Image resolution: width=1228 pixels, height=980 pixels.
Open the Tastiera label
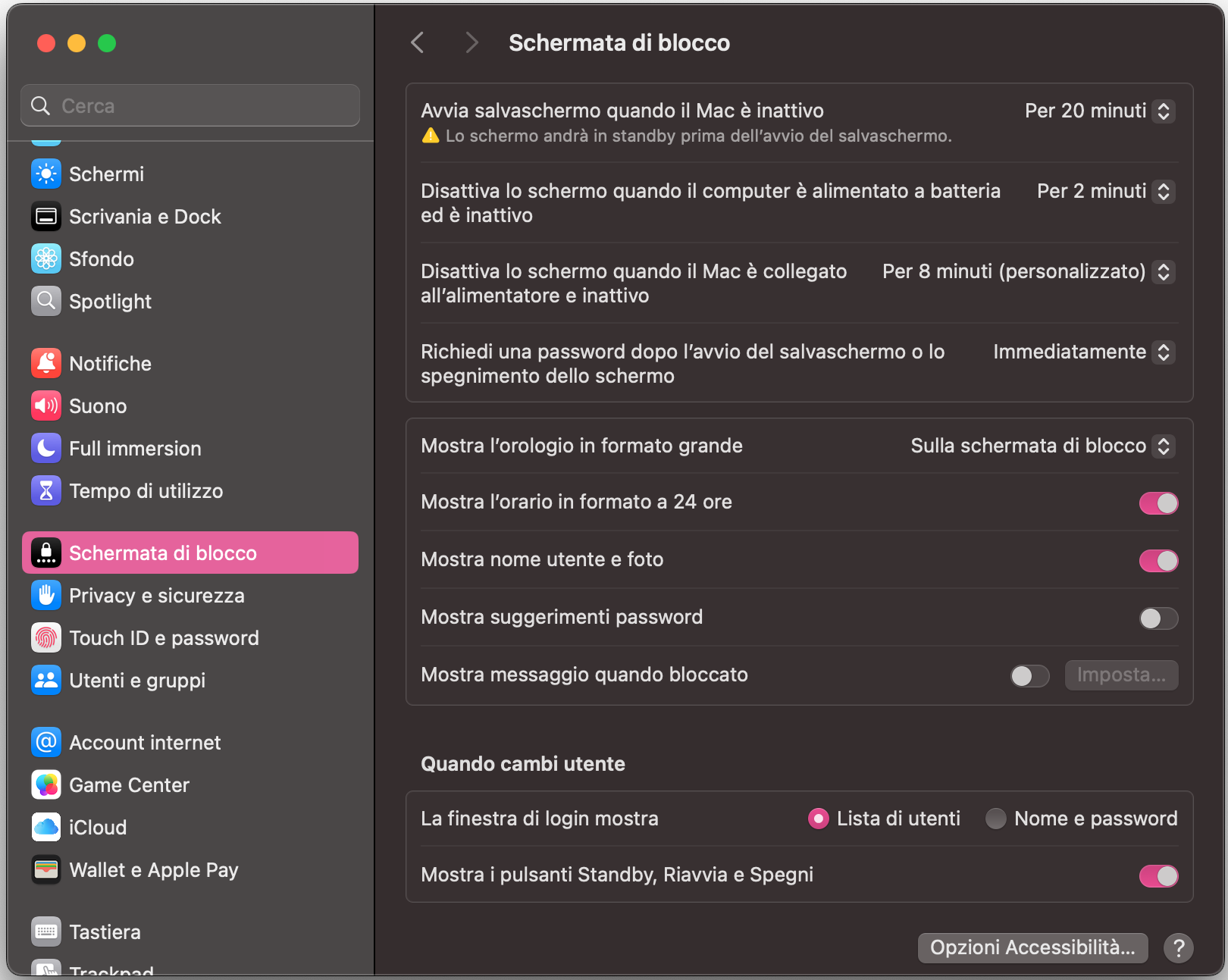pyautogui.click(x=105, y=932)
